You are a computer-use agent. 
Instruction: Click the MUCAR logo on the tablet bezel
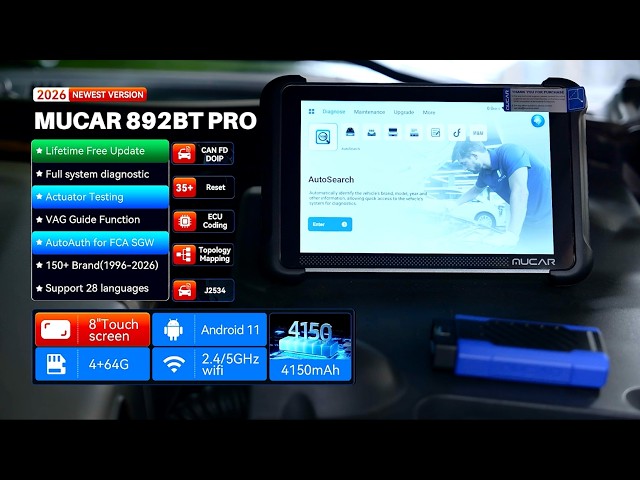tap(533, 262)
